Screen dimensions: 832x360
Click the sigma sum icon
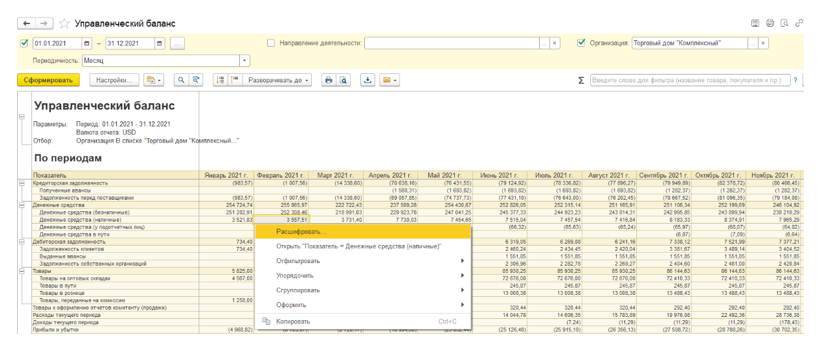[x=581, y=80]
